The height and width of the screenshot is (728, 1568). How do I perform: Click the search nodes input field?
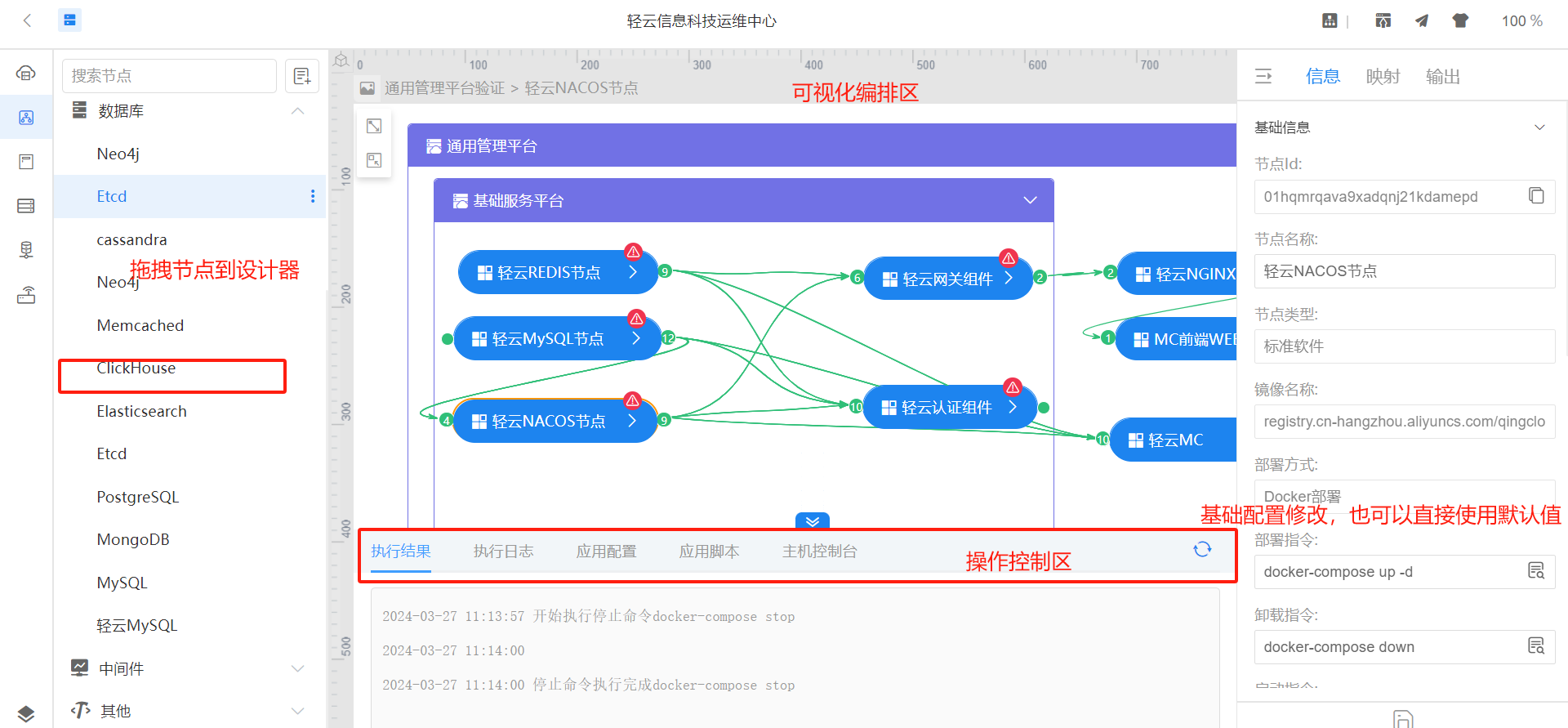tap(169, 76)
